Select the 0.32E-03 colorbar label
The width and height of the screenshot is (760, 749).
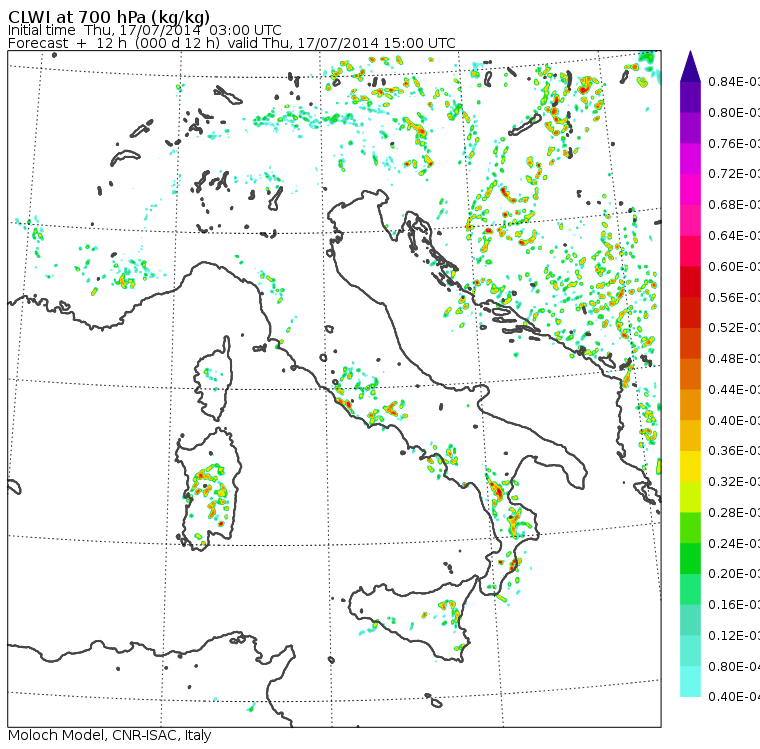coord(734,482)
